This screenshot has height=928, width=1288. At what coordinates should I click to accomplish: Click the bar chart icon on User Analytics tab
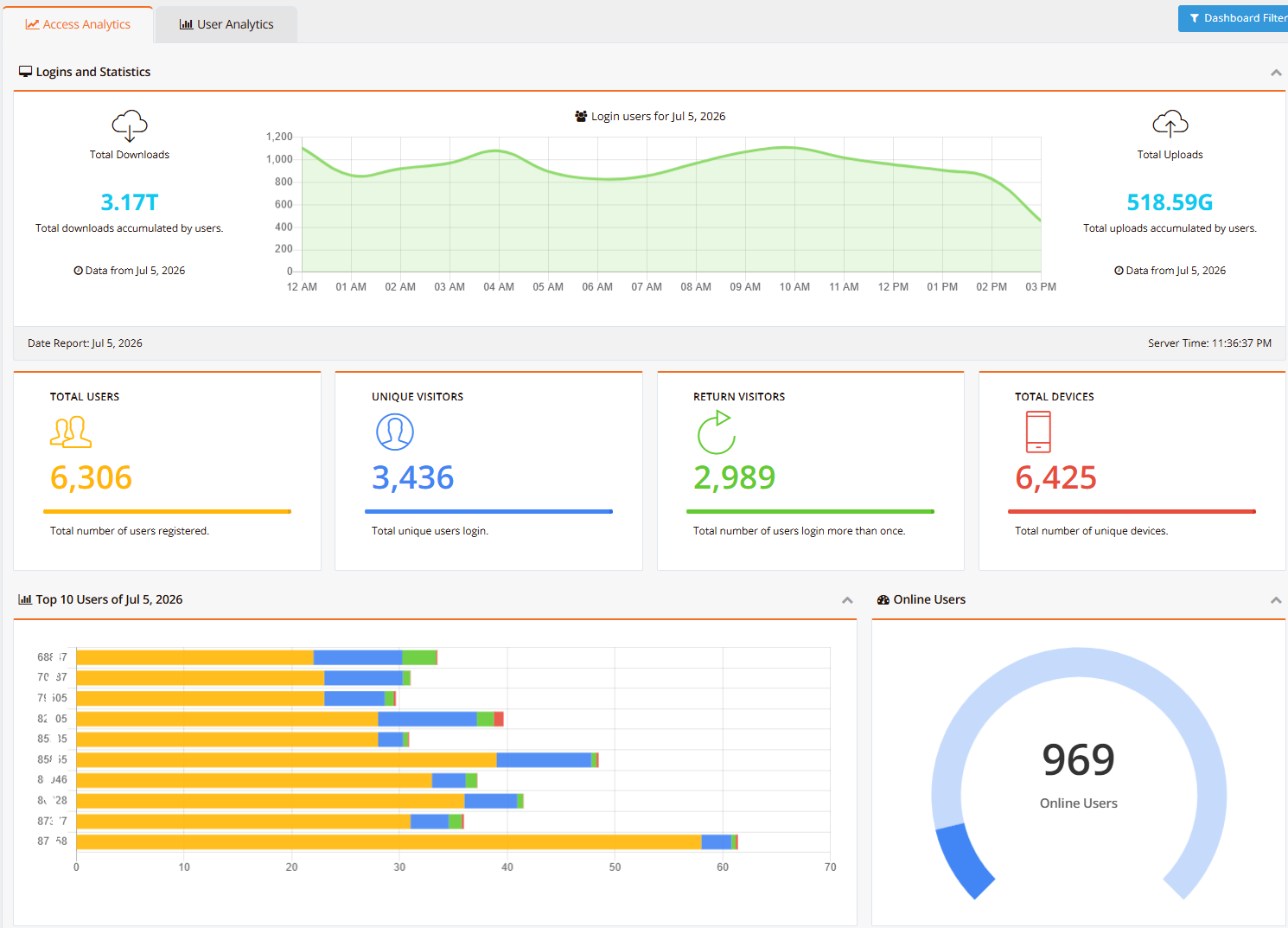(x=186, y=24)
